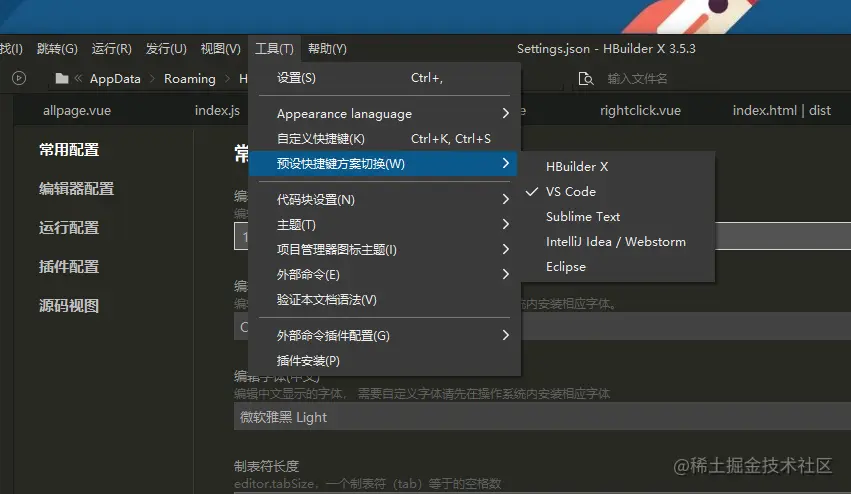851x494 pixels.
Task: Open 运行配置 settings section
Action: coord(69,228)
